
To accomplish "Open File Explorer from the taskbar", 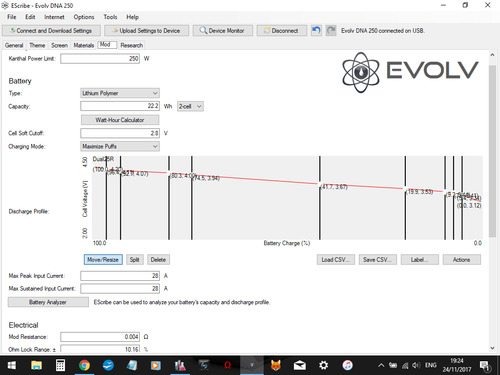I will coord(36,365).
